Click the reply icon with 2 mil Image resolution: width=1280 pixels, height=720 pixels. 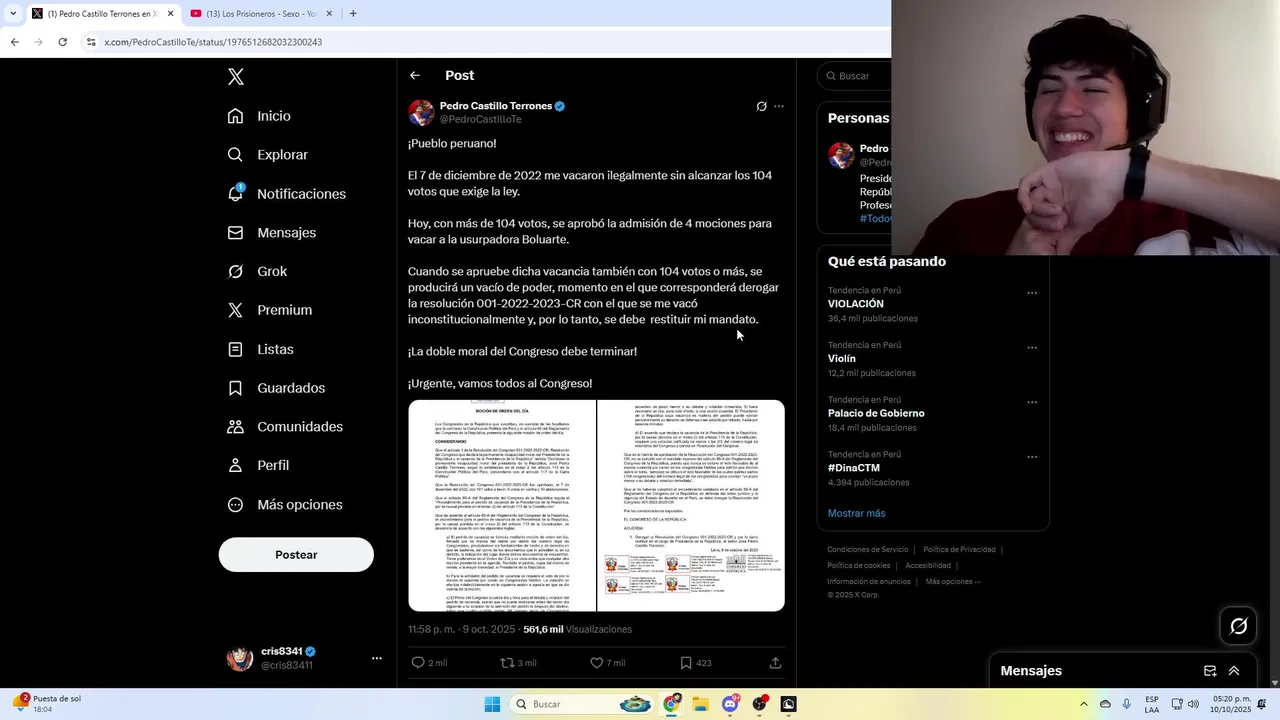419,662
